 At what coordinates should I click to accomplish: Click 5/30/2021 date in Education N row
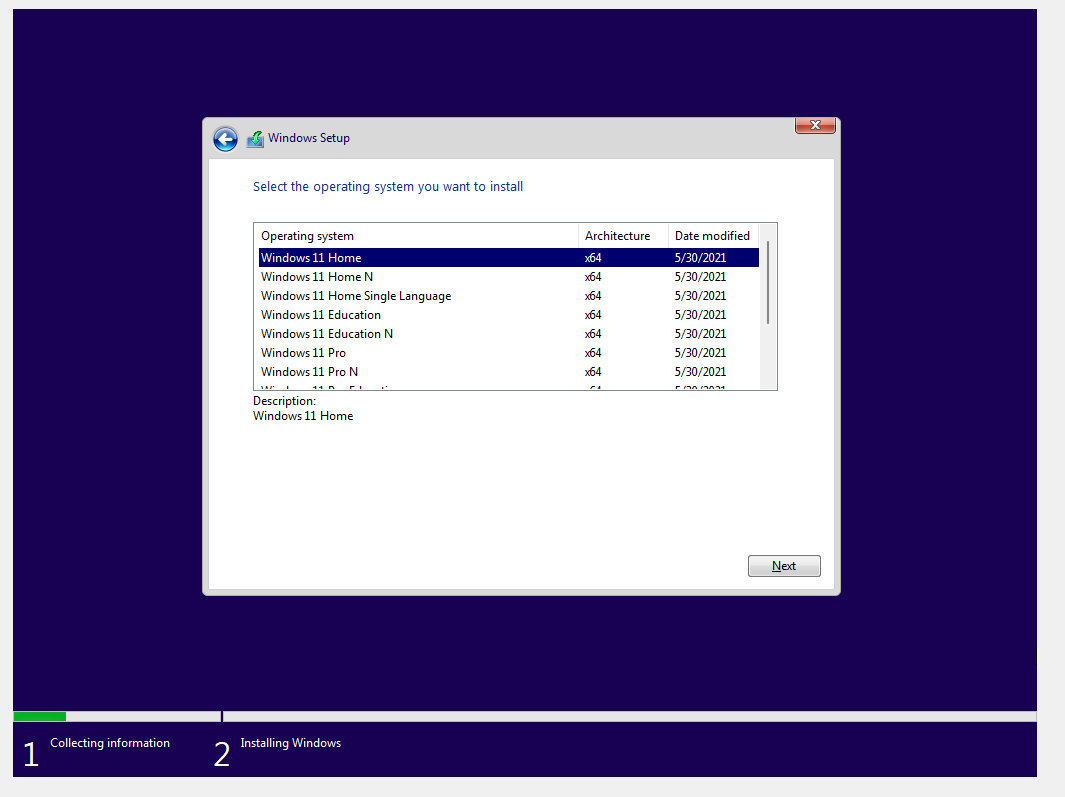[700, 334]
